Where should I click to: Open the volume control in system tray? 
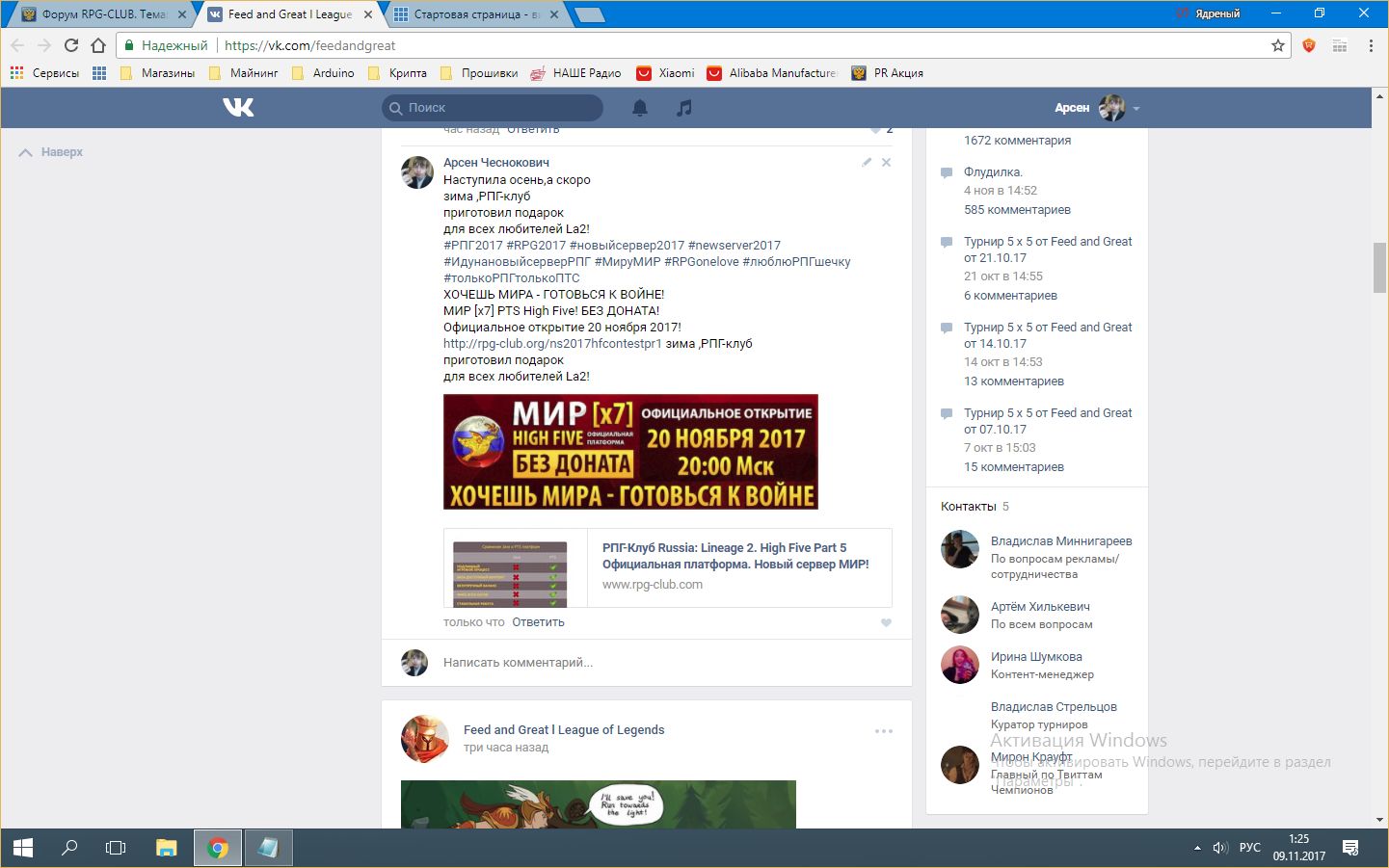point(1220,848)
